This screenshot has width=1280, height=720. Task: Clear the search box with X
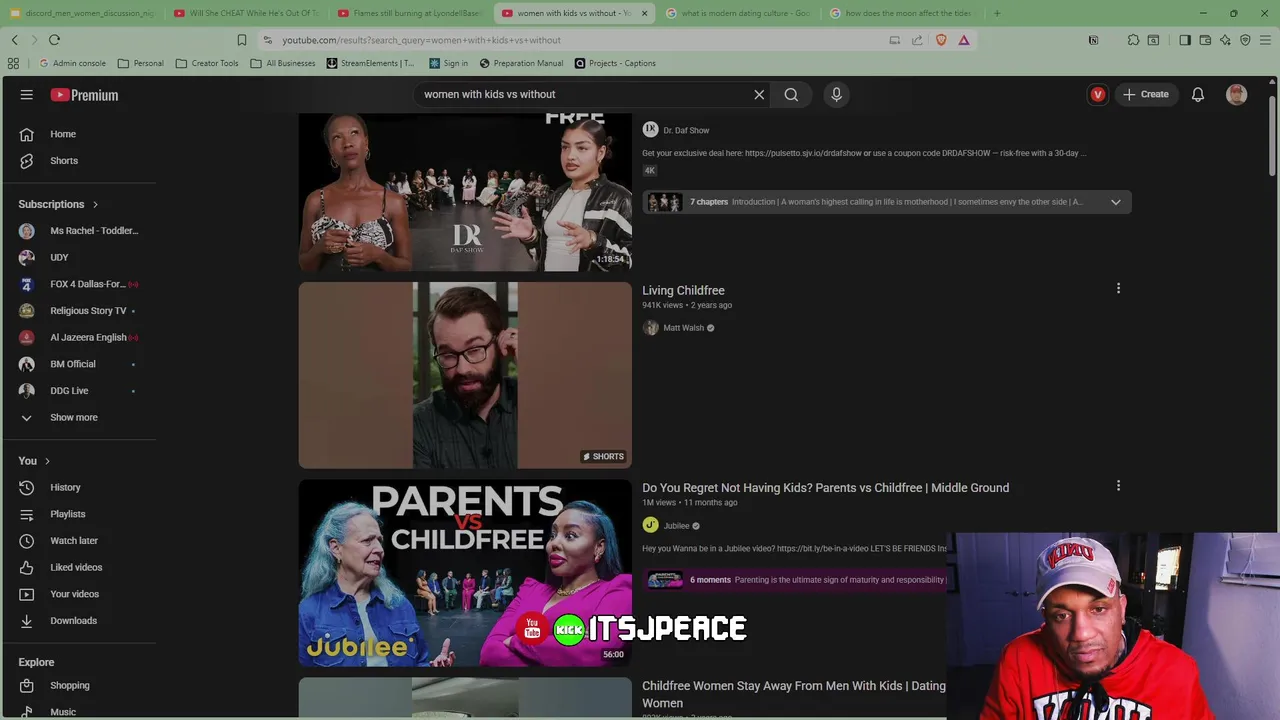(x=759, y=94)
